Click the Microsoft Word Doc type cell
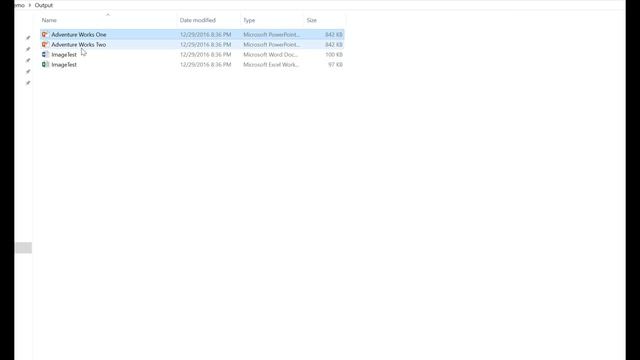 pos(271,55)
